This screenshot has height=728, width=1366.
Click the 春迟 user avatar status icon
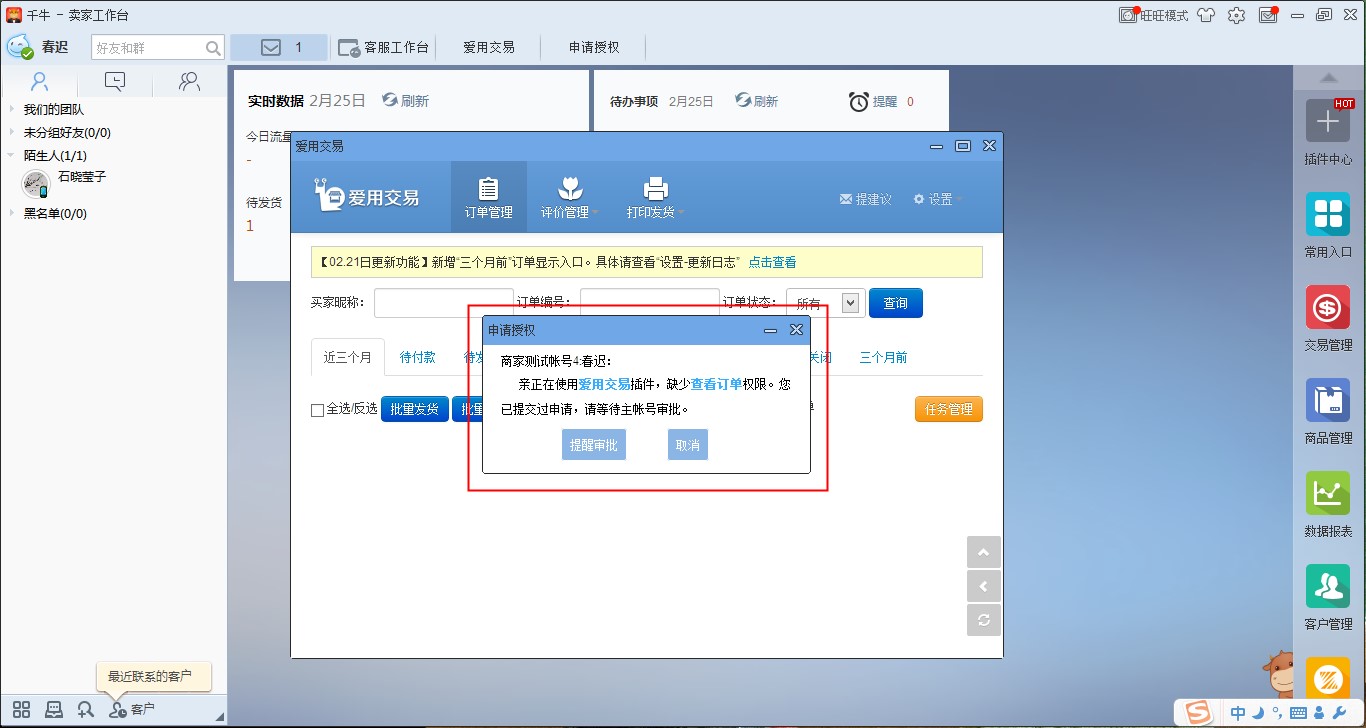point(20,46)
